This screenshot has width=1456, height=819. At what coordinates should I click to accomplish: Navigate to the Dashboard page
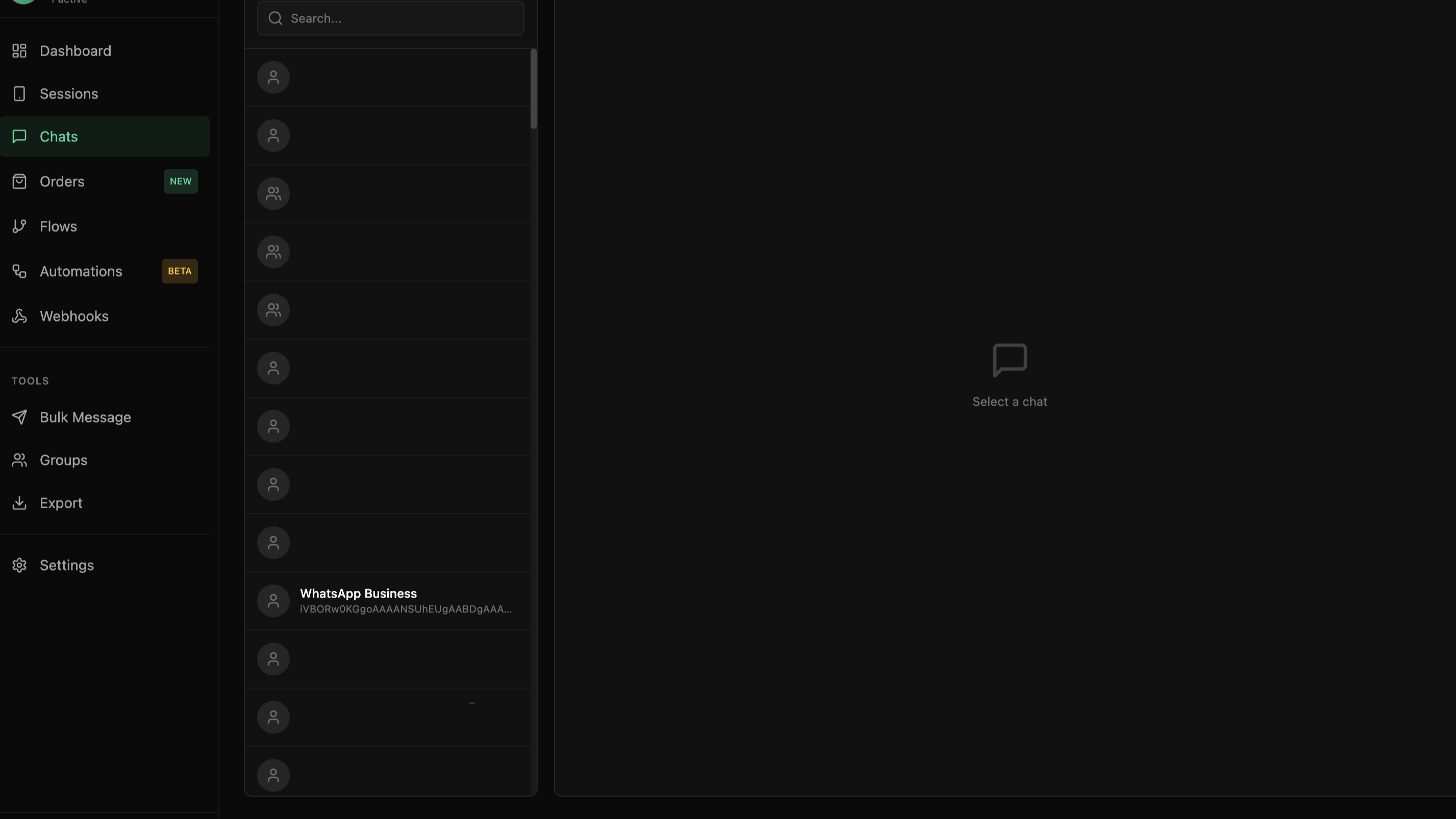tap(75, 51)
